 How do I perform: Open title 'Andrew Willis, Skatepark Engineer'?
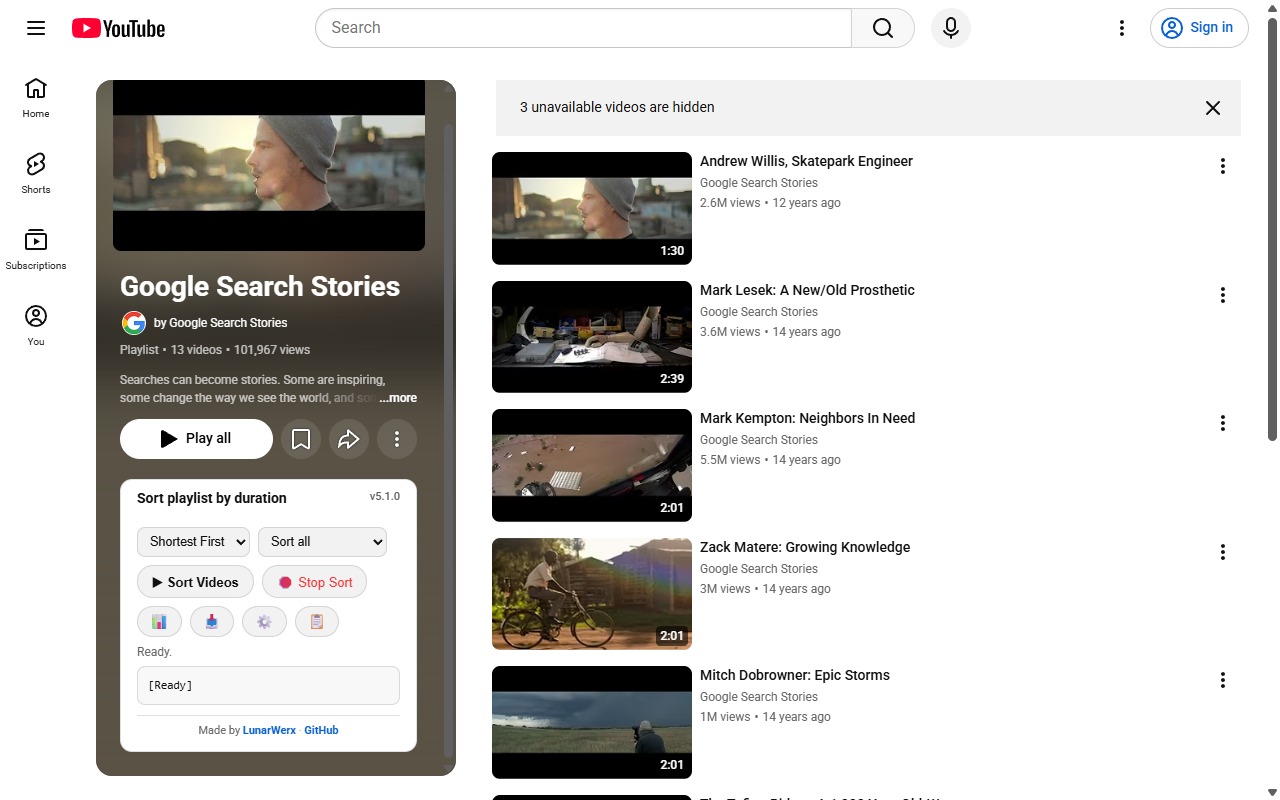806,161
